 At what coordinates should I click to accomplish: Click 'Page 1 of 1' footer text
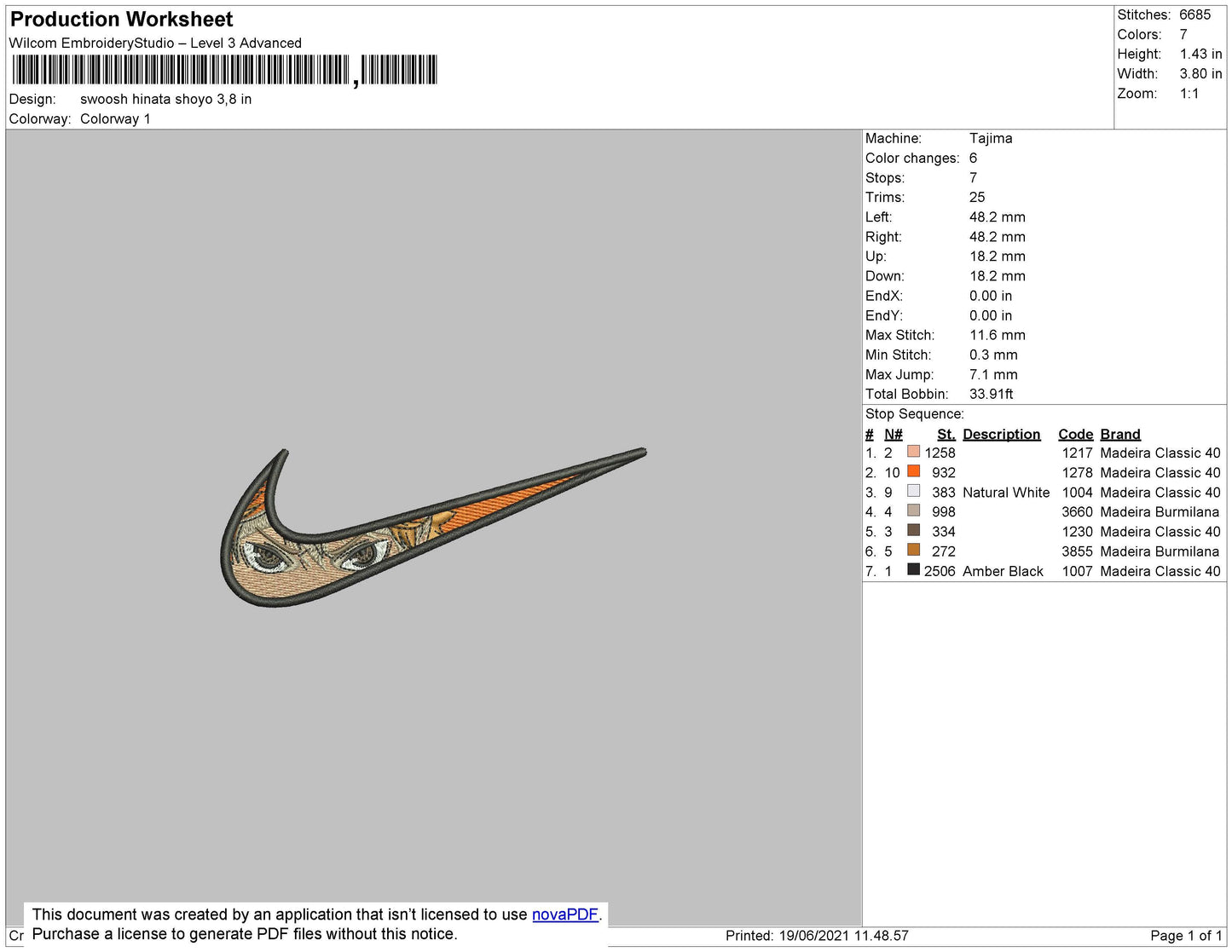(x=1186, y=936)
